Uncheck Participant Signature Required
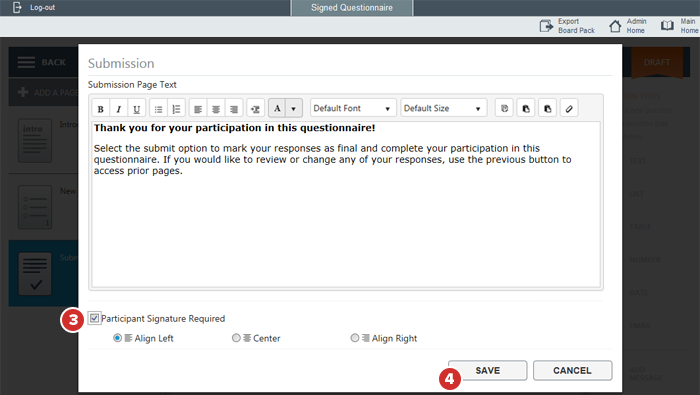This screenshot has height=395, width=700. pos(94,318)
